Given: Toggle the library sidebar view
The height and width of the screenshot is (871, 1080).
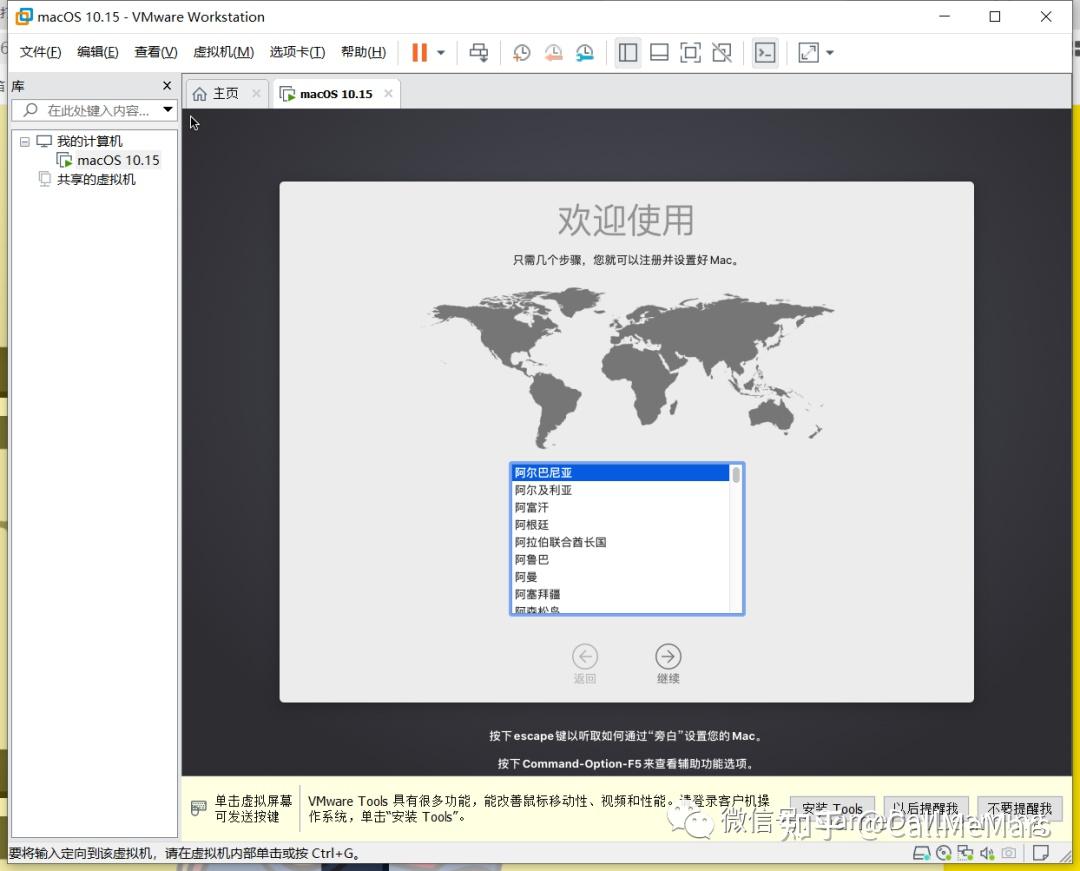Looking at the screenshot, I should 627,52.
